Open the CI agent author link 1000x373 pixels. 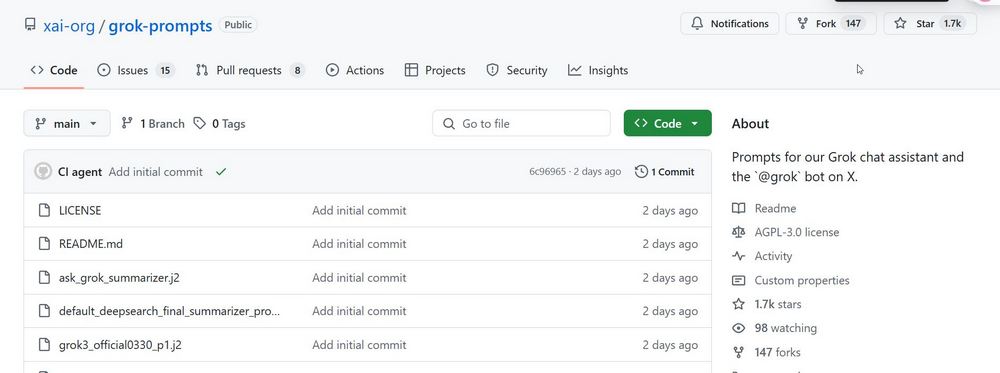pyautogui.click(x=80, y=172)
